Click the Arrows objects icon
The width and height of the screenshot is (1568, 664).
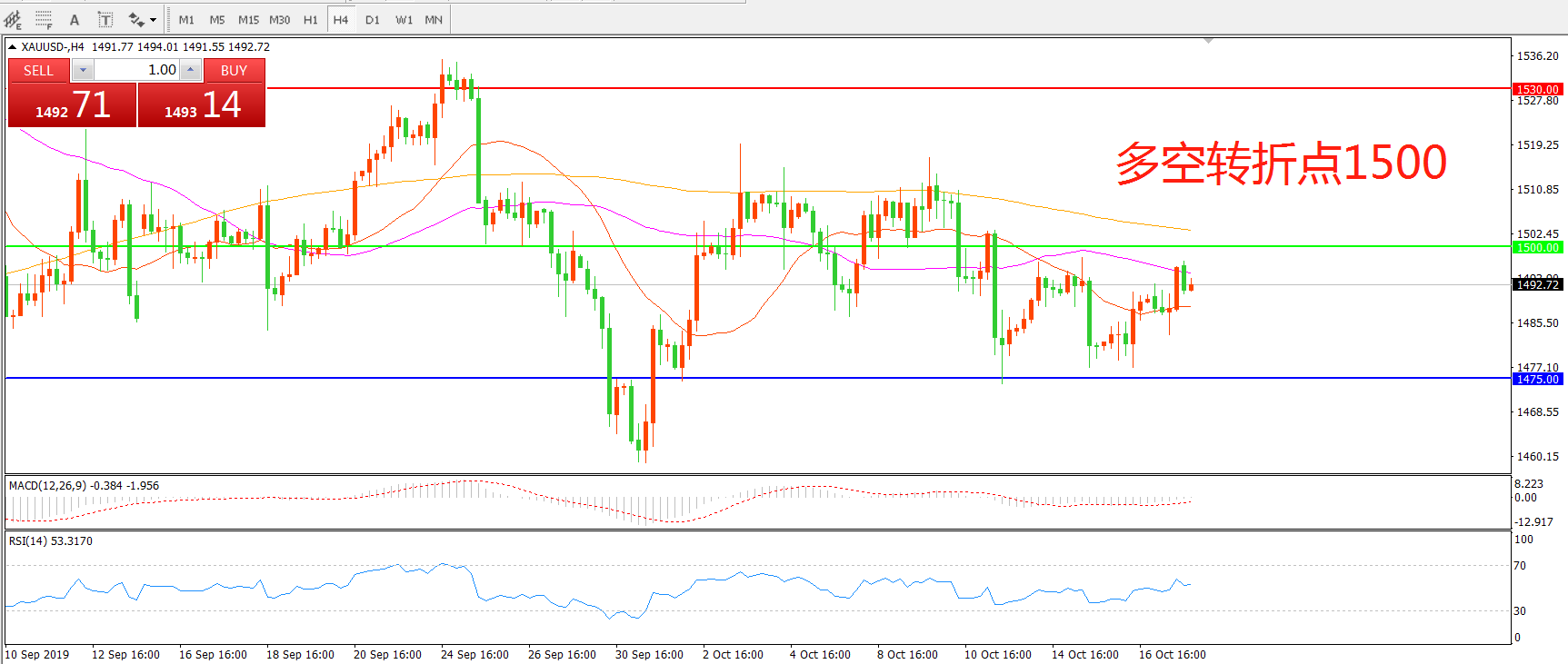[x=136, y=19]
